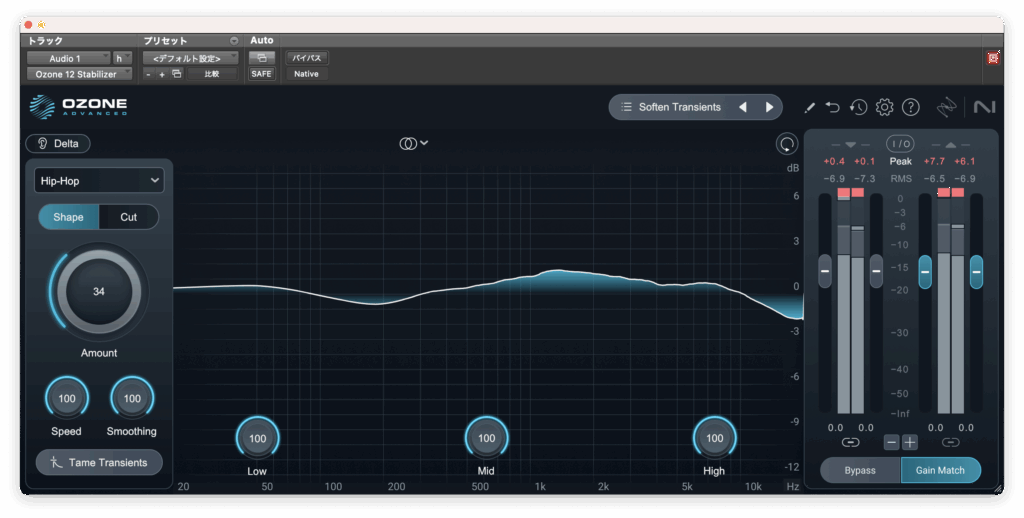The image size is (1024, 518).
Task: Click the Bypass button in Ozone
Action: click(860, 470)
